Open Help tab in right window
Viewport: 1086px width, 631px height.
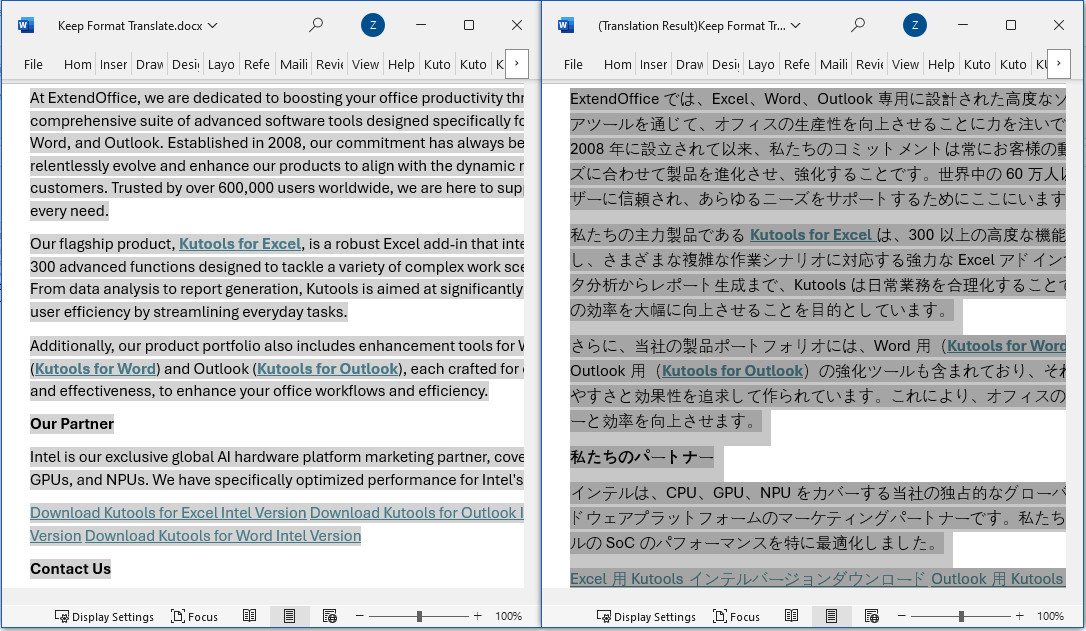(x=941, y=64)
